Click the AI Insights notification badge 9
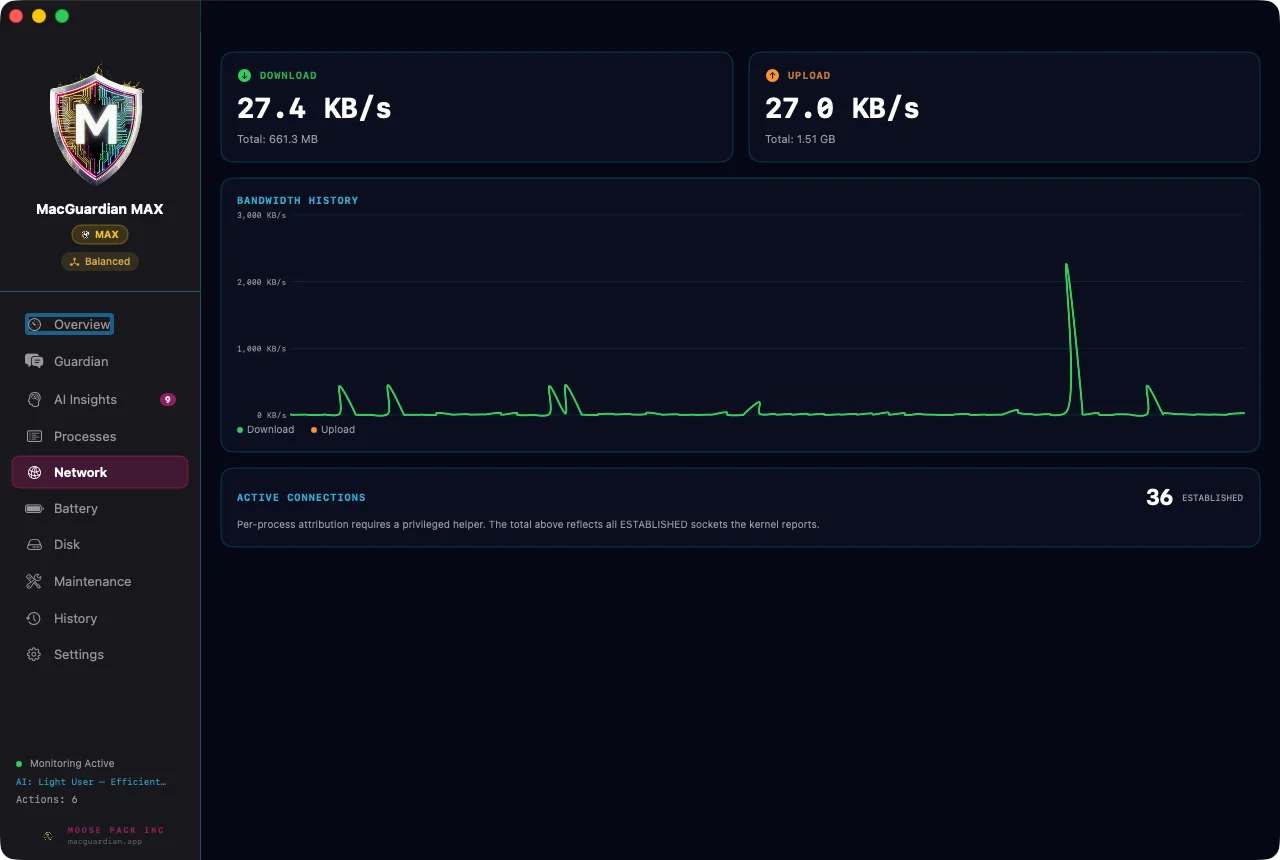 click(168, 399)
